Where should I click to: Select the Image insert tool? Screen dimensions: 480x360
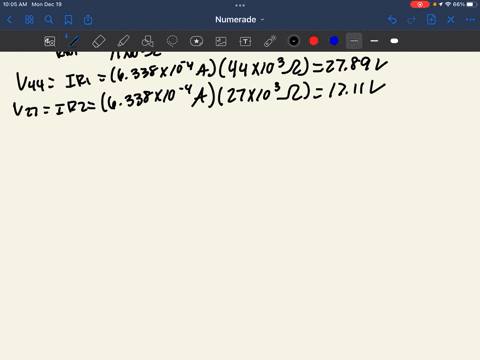pos(221,41)
